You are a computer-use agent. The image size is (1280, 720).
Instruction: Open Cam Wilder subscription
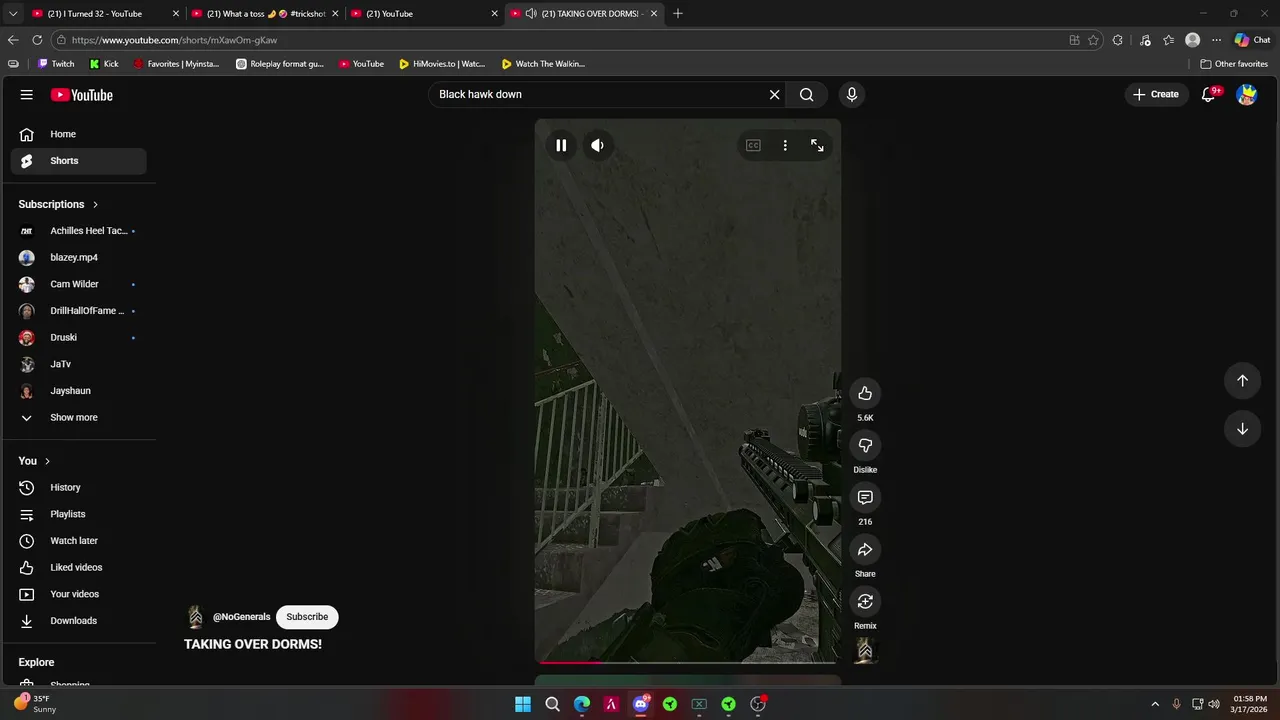[79, 284]
